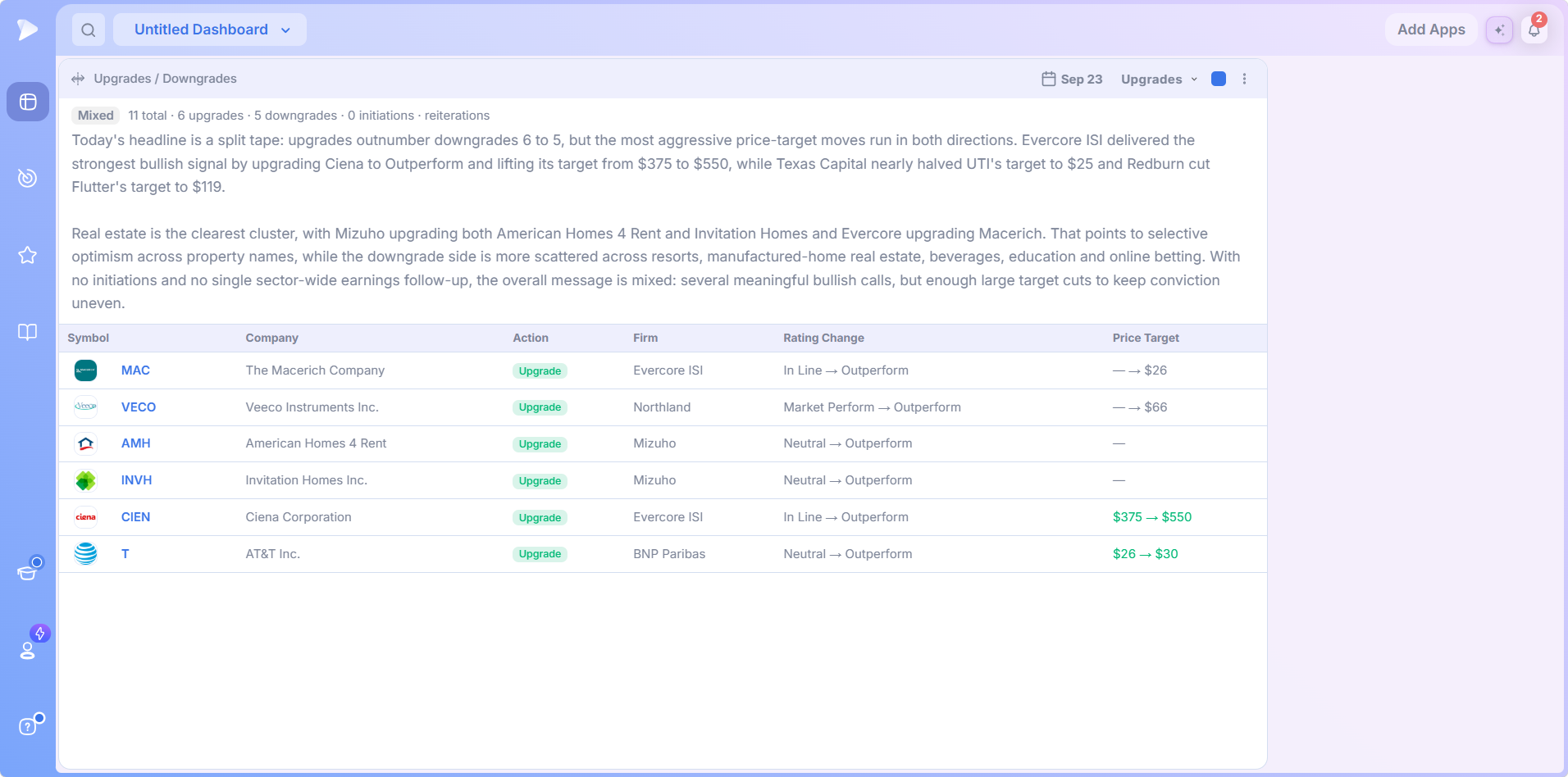This screenshot has height=777, width=1568.
Task: Click the — → $26 price target
Action: click(x=1140, y=370)
